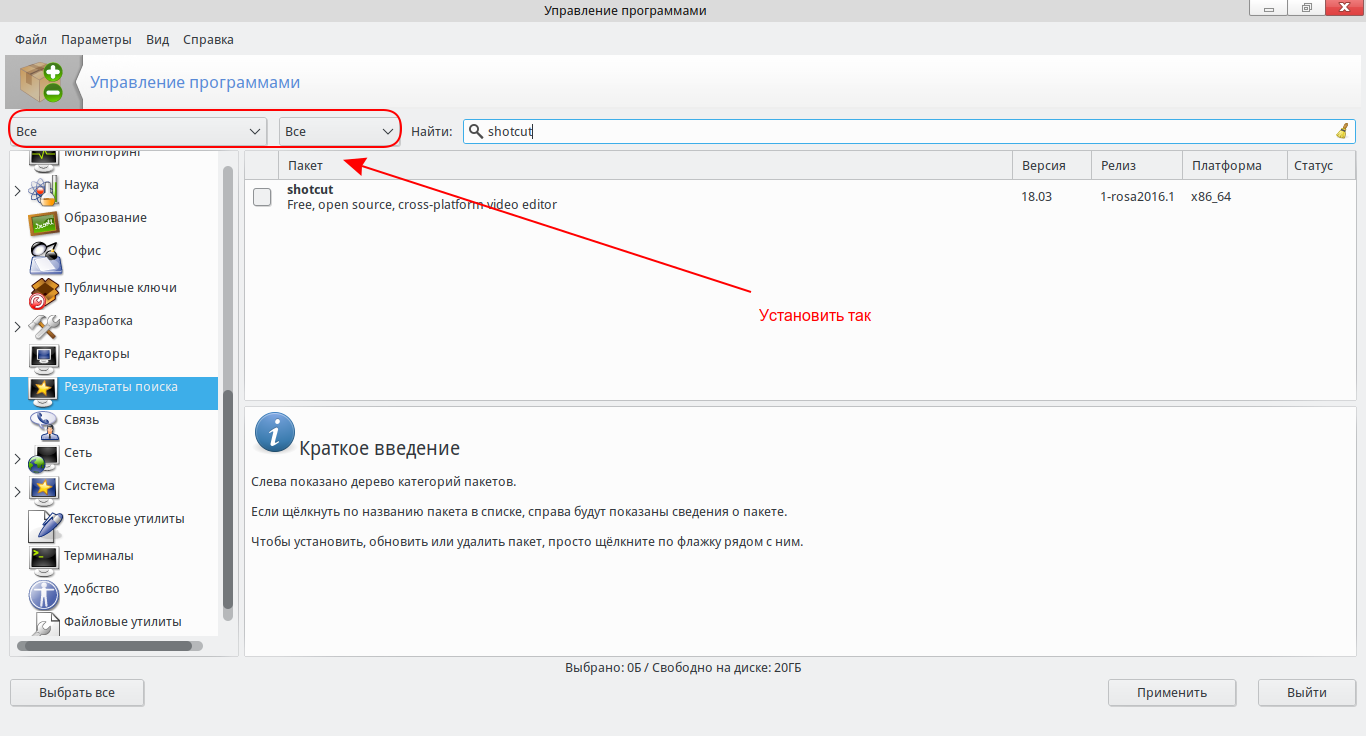Screen dimensions: 1366x736
Task: Expand the Система category
Action: coord(18,492)
